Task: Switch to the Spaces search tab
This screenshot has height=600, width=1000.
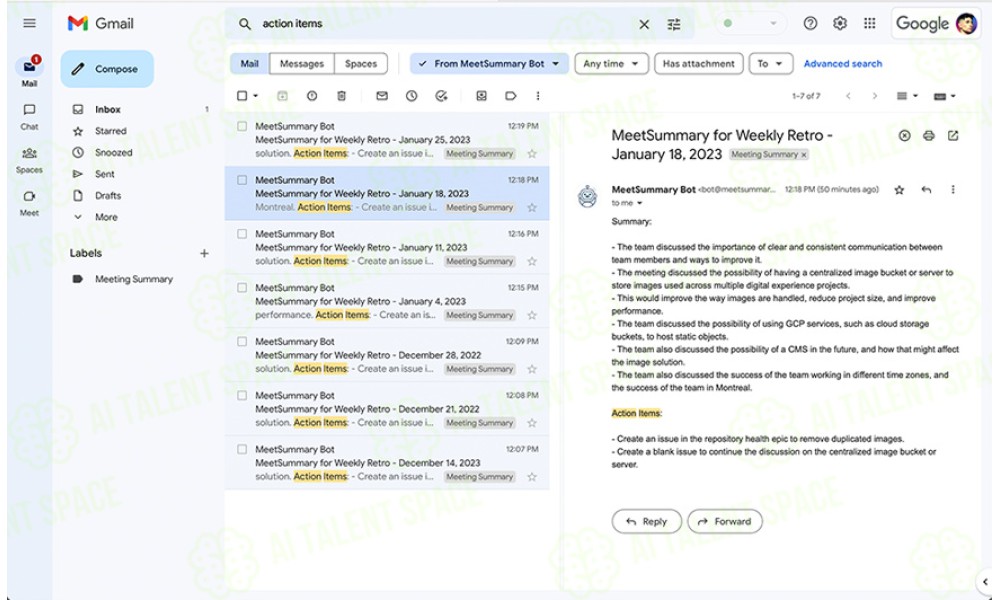Action: [x=361, y=64]
